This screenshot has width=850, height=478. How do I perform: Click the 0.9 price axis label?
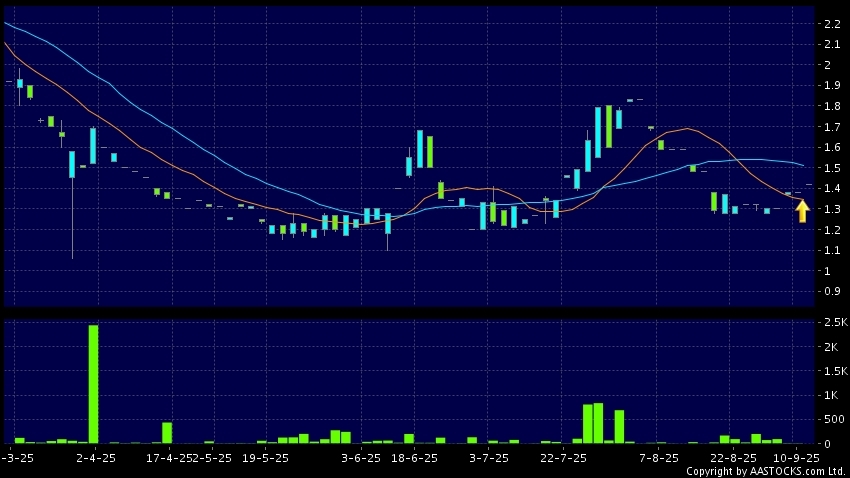832,292
